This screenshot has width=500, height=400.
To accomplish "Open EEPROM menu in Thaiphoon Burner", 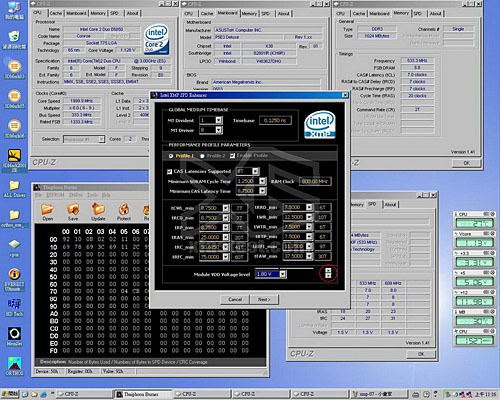I will point(55,195).
